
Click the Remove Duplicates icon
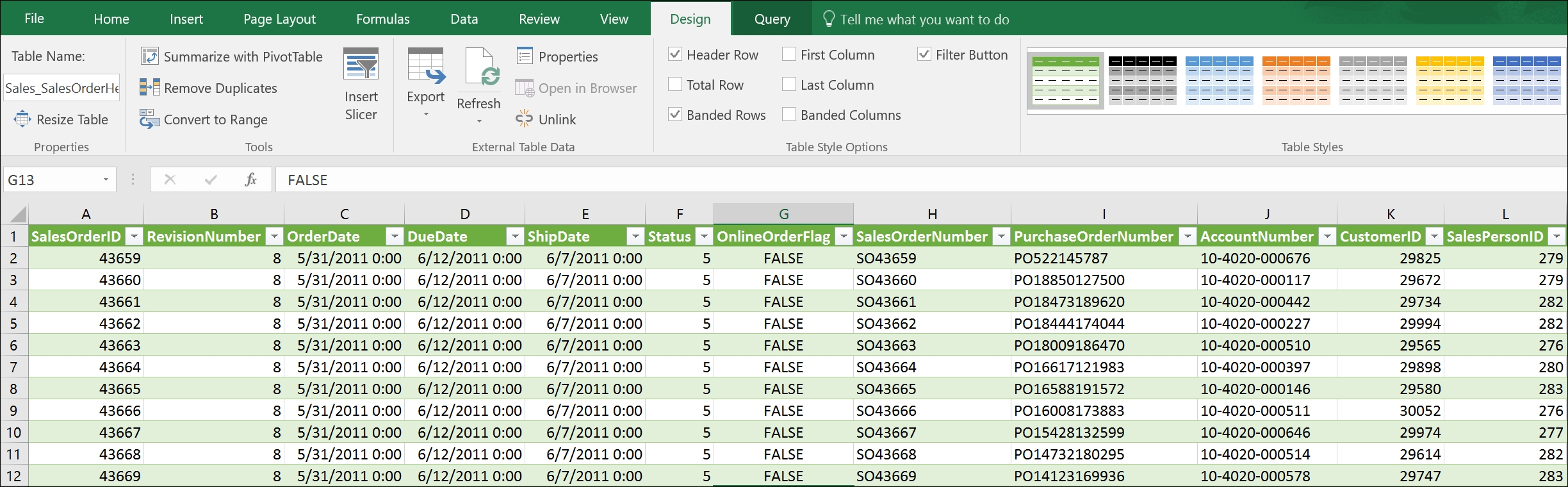[x=149, y=87]
